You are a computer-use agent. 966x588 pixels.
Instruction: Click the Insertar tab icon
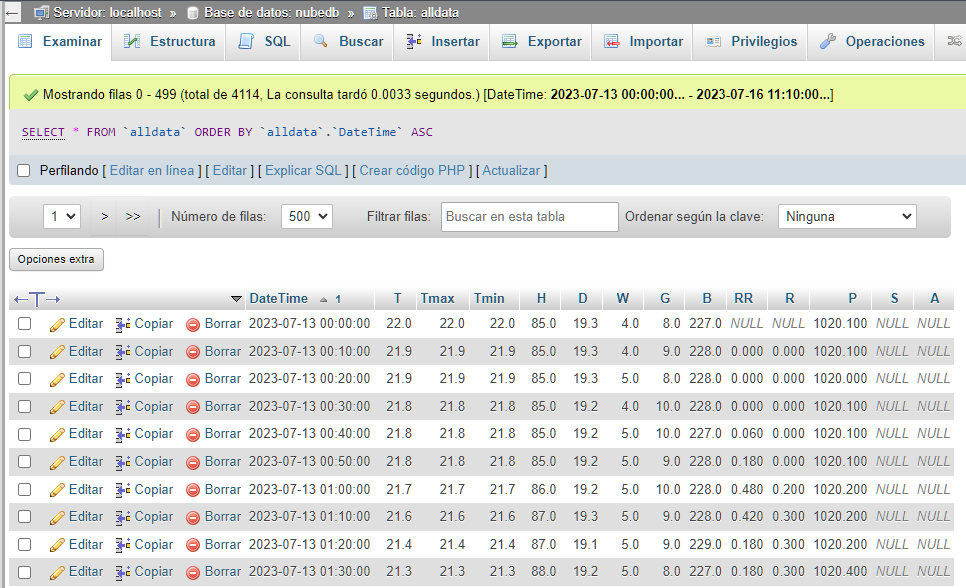click(x=414, y=41)
